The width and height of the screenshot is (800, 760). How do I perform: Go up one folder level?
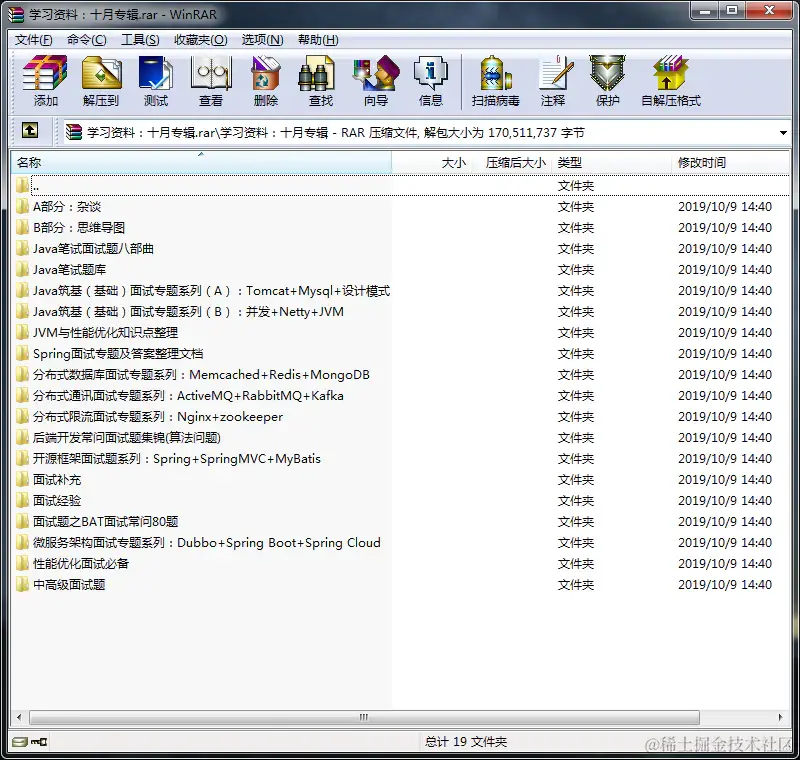coord(30,131)
